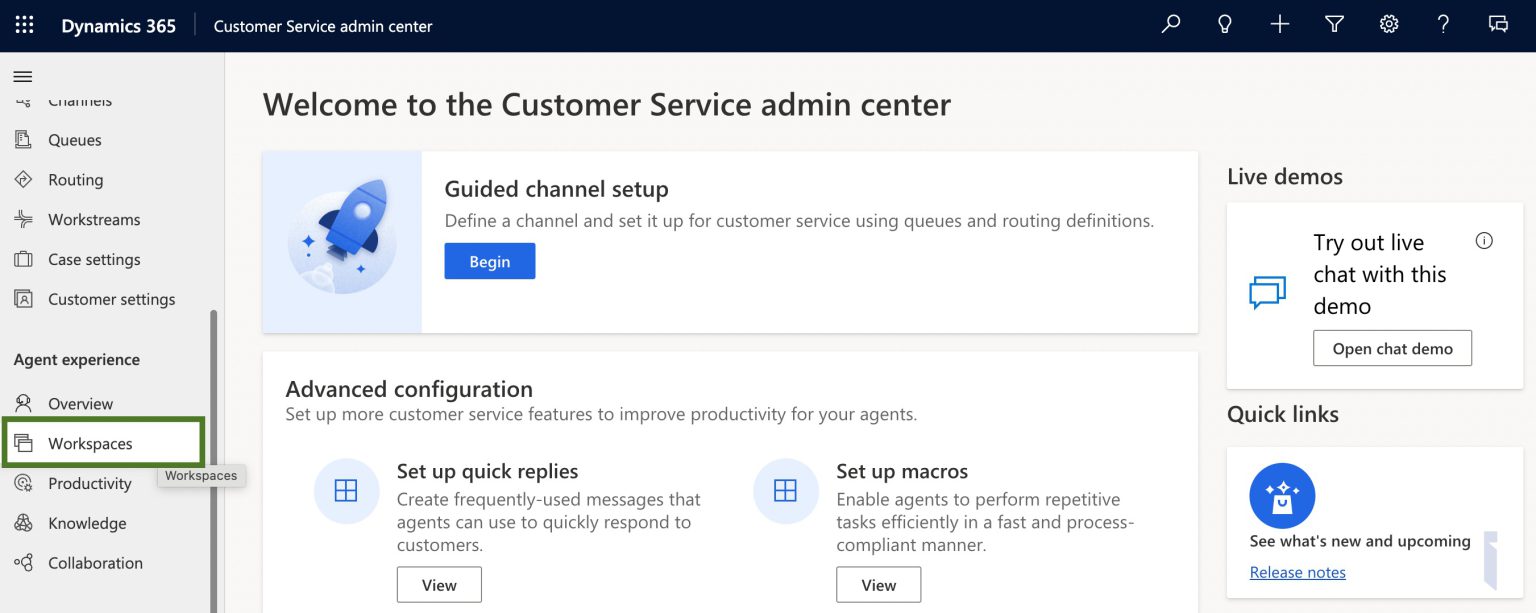Viewport: 1536px width, 613px height.
Task: Click the plus quick-create icon
Action: 1279,25
